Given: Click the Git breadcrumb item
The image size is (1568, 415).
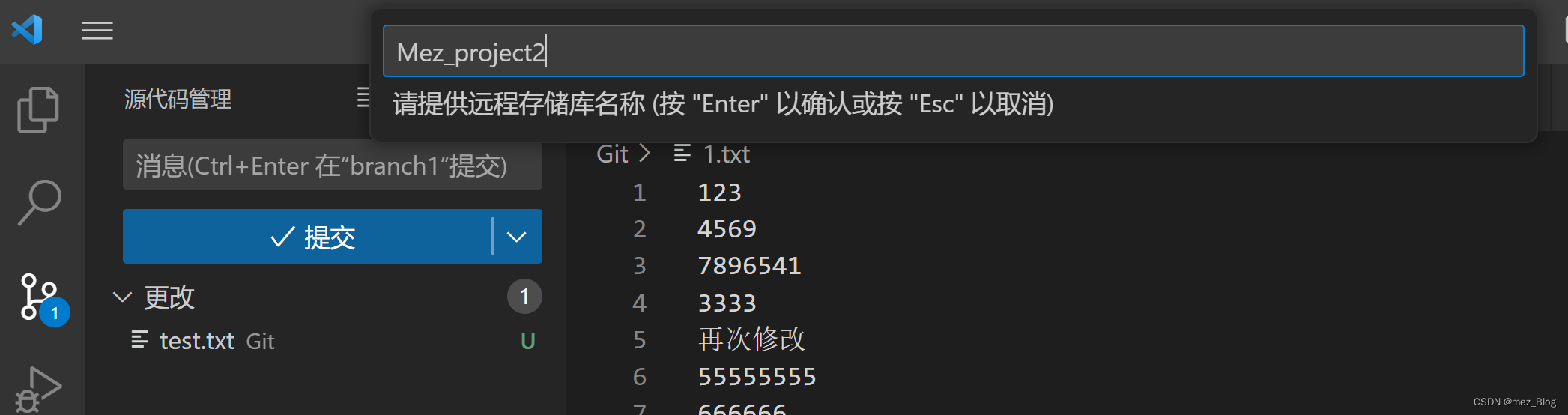Looking at the screenshot, I should pos(612,154).
